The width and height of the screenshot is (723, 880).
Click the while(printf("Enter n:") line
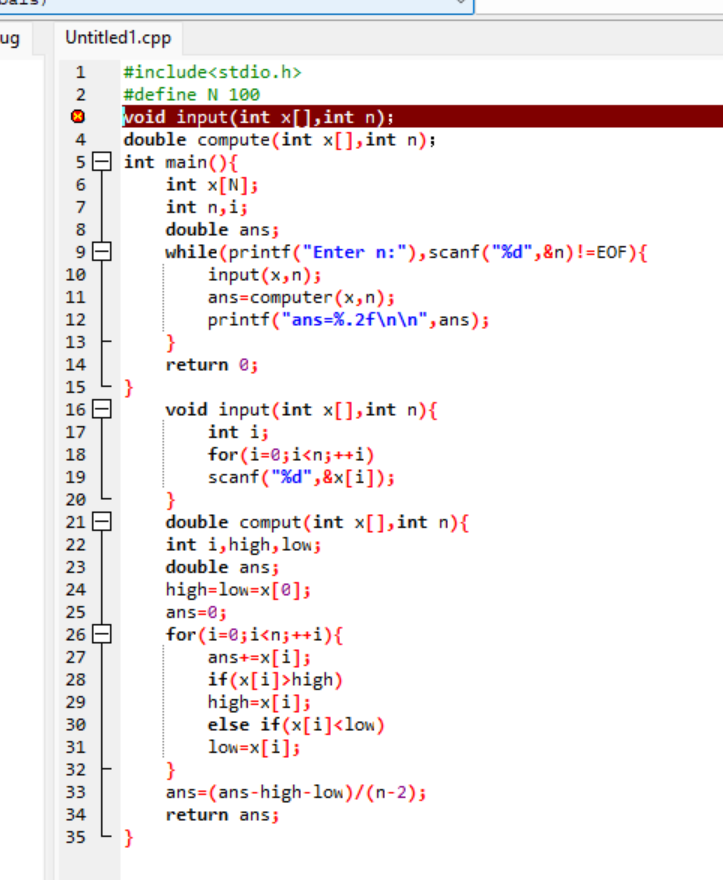point(406,252)
